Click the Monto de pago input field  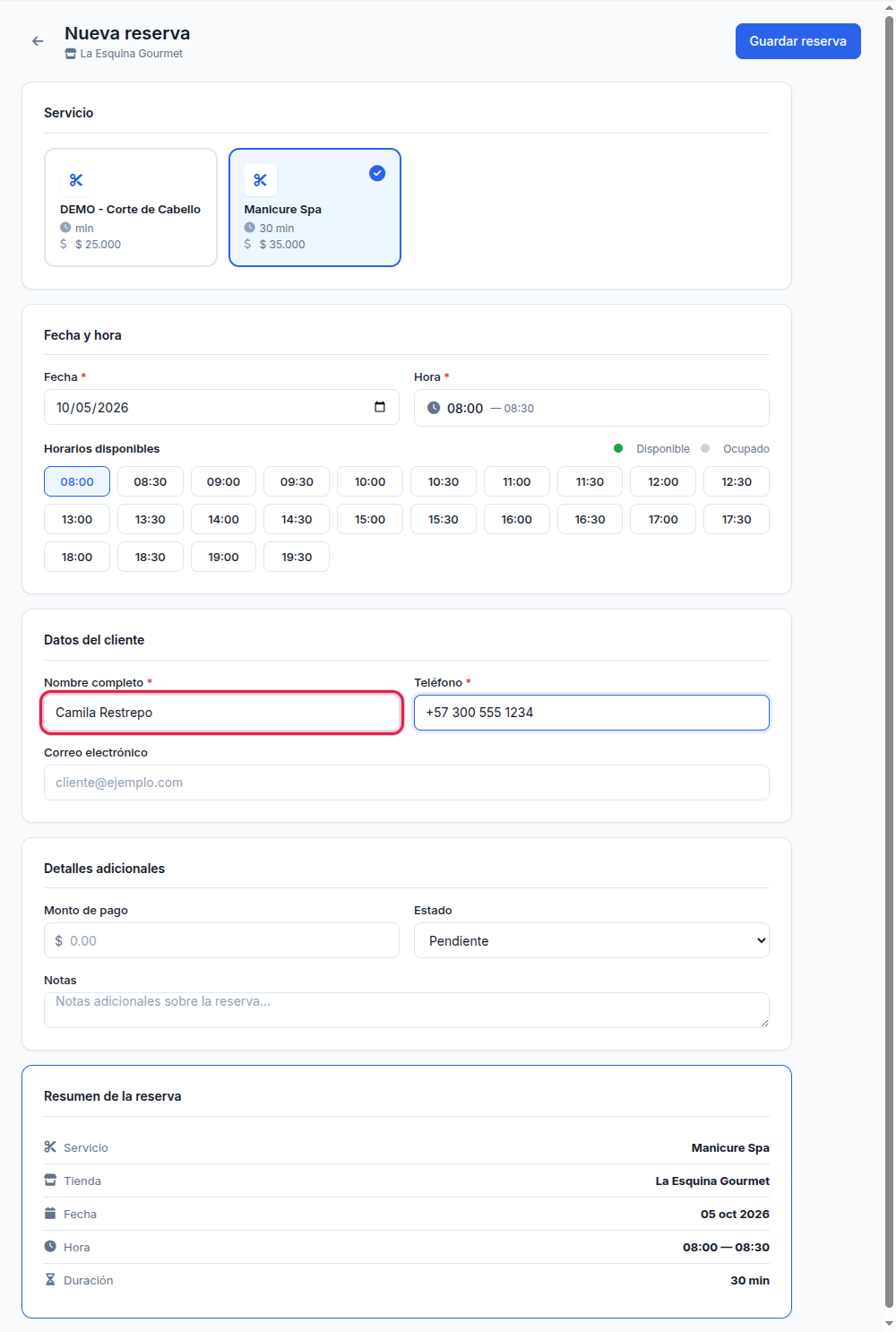221,940
